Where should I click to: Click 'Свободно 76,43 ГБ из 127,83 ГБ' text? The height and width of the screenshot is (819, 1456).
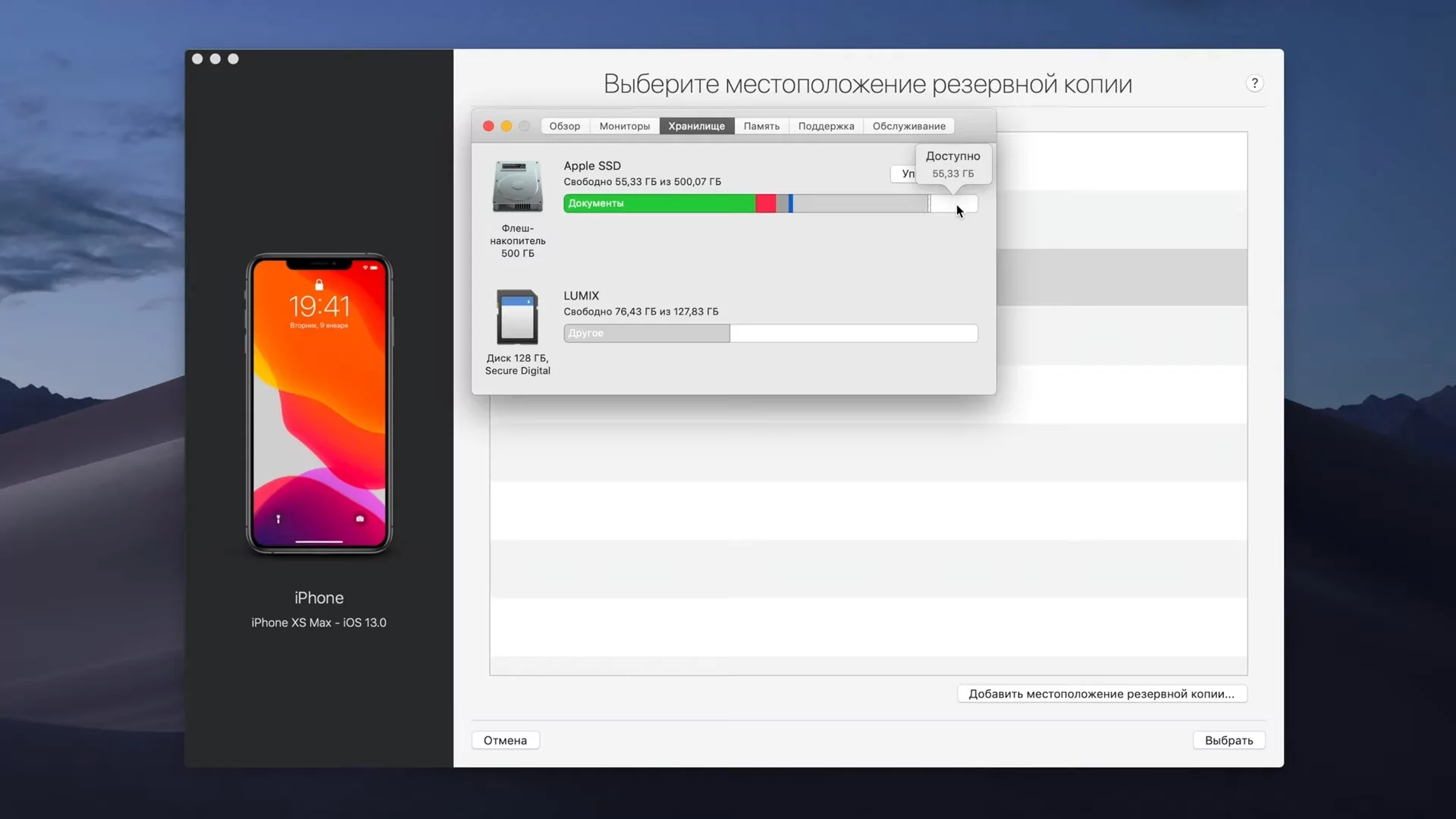(x=641, y=312)
